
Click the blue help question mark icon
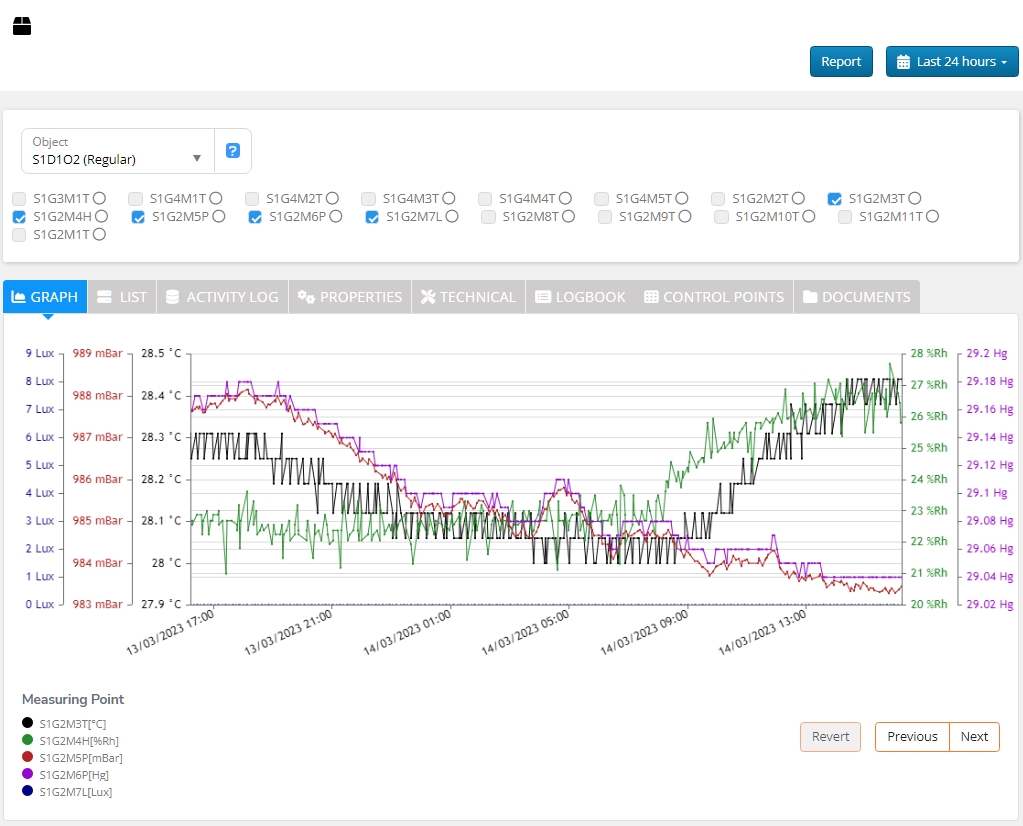[x=233, y=151]
